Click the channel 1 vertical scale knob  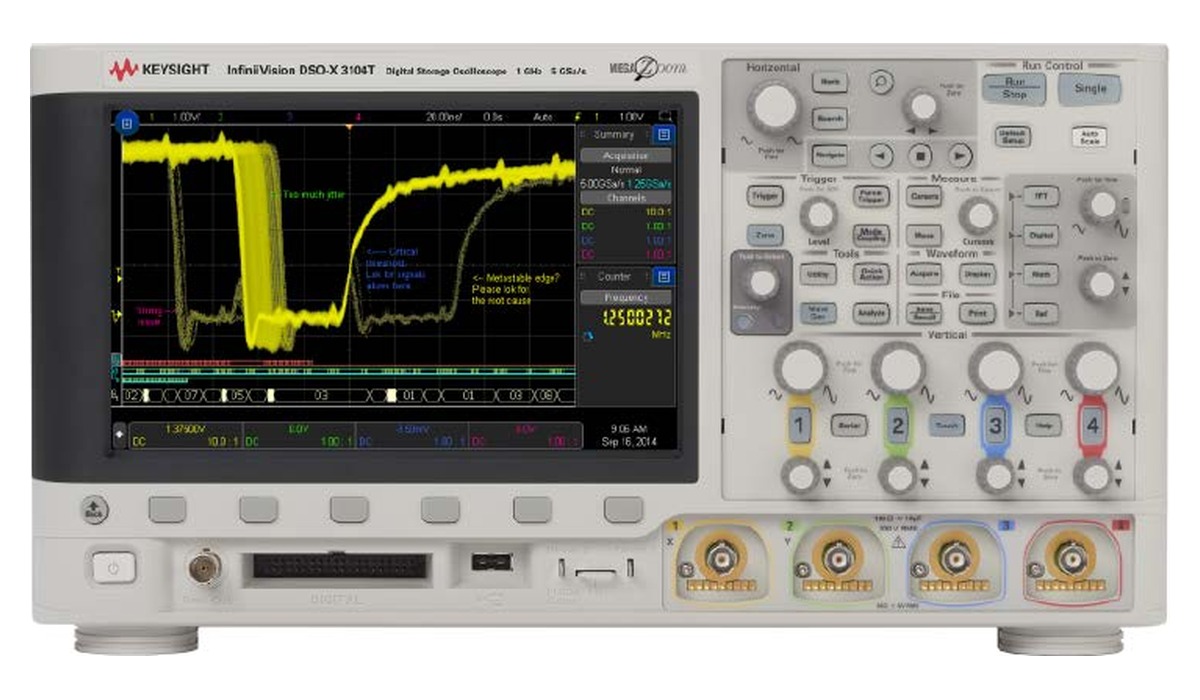(x=801, y=367)
